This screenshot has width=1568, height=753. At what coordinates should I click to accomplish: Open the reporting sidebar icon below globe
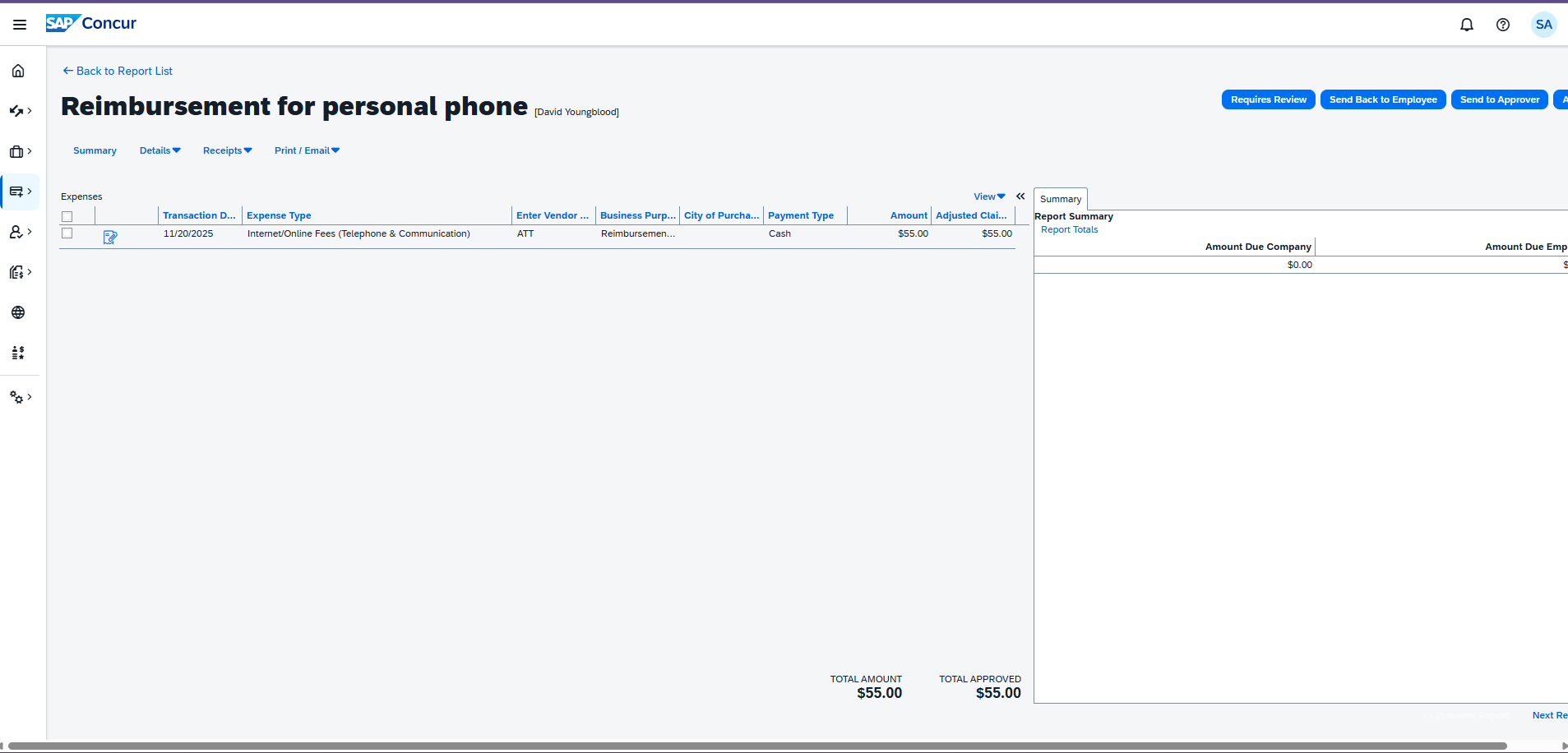tap(18, 353)
